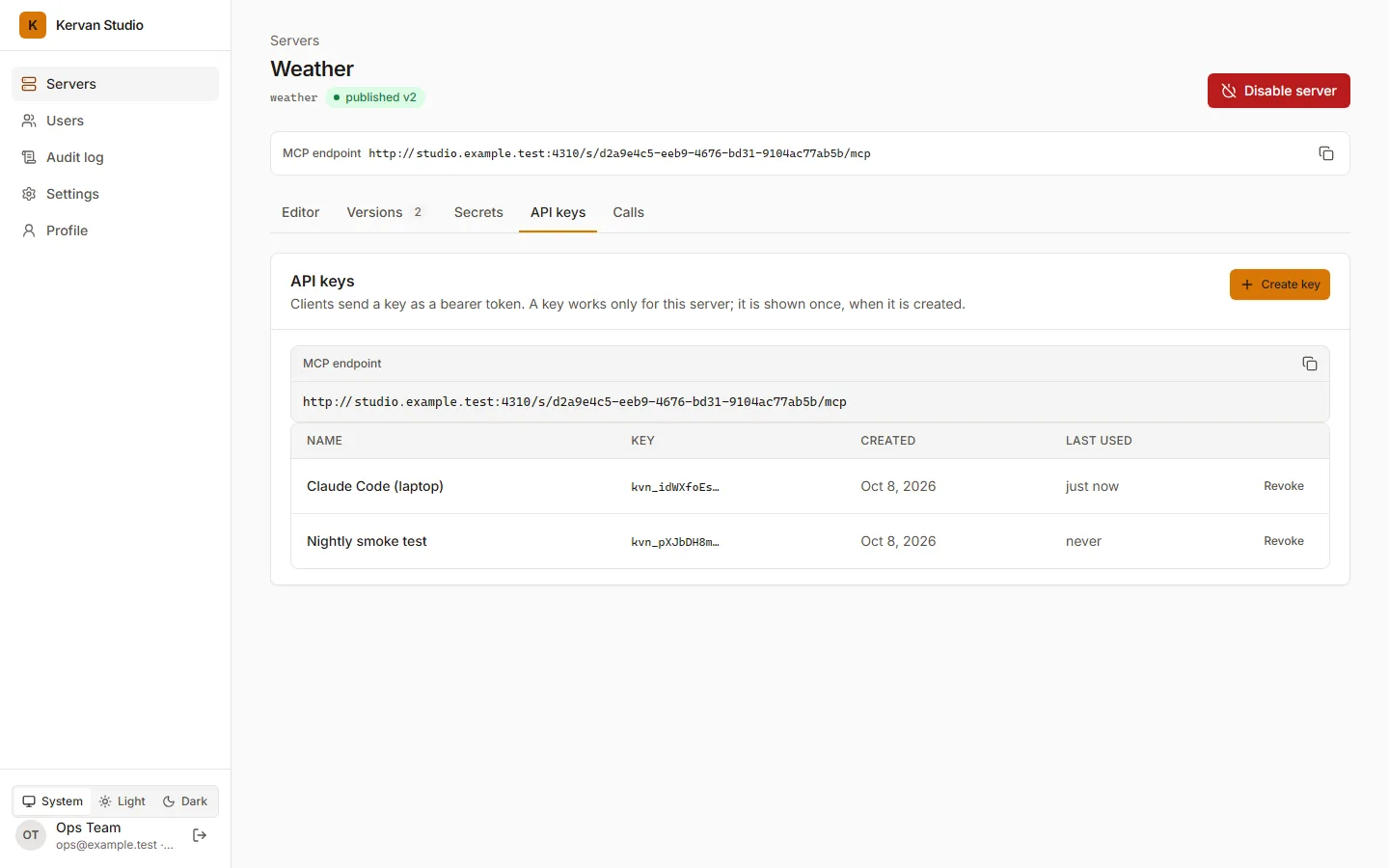The height and width of the screenshot is (868, 1389).
Task: Click the Ops Team account name
Action: [x=89, y=827]
